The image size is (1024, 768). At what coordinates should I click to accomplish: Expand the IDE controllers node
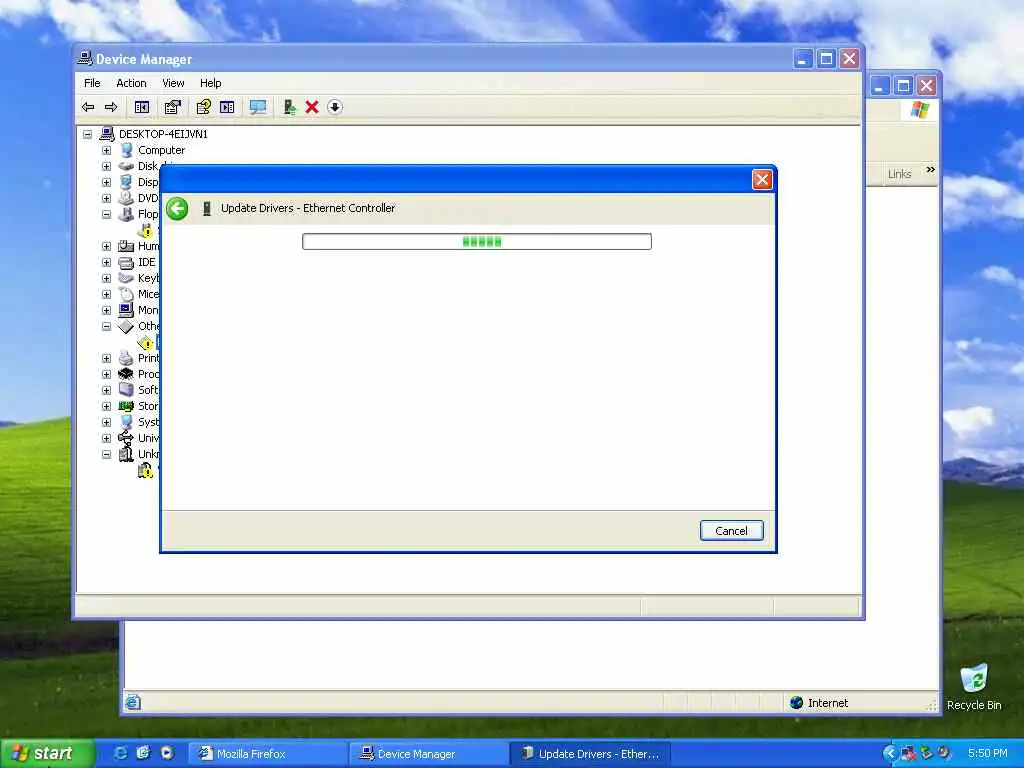pyautogui.click(x=106, y=263)
